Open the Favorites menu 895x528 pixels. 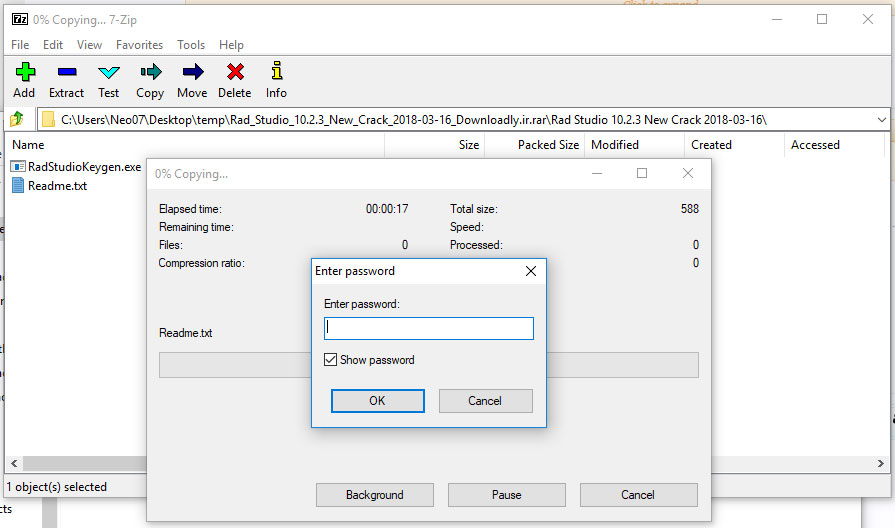point(139,45)
